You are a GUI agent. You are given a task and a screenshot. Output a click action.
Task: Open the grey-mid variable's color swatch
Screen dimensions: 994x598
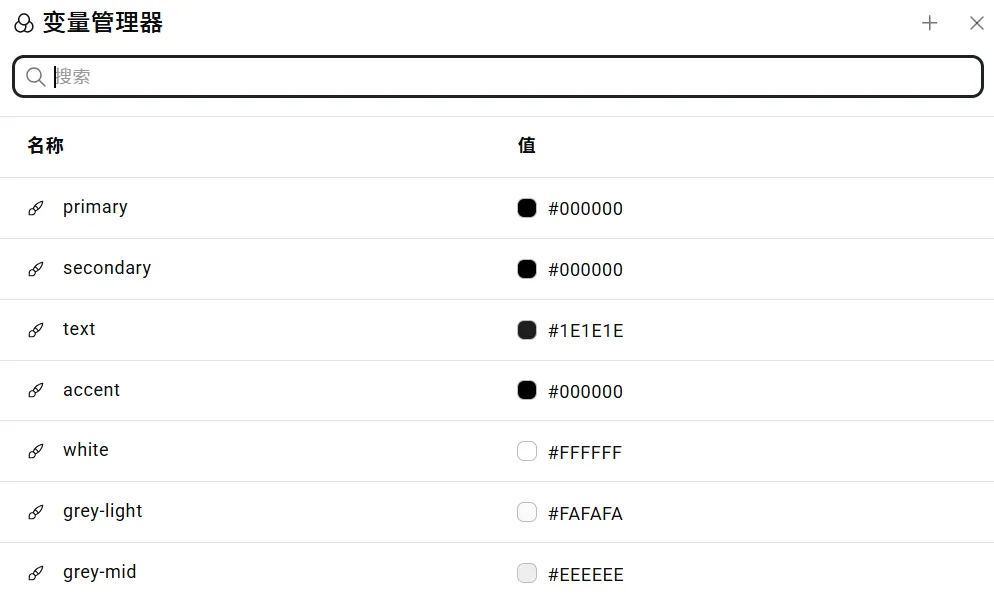527,573
